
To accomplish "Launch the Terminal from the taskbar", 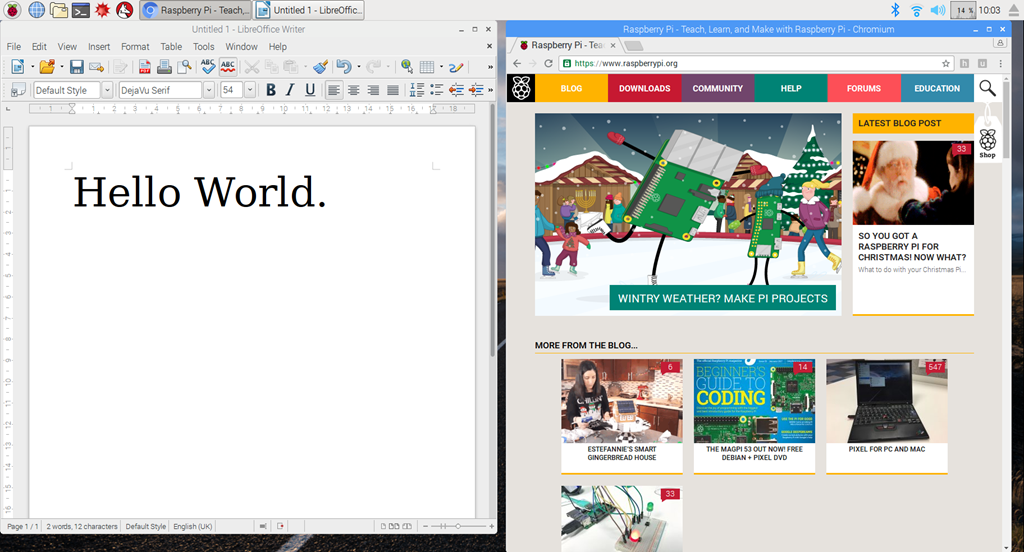I will [x=81, y=10].
